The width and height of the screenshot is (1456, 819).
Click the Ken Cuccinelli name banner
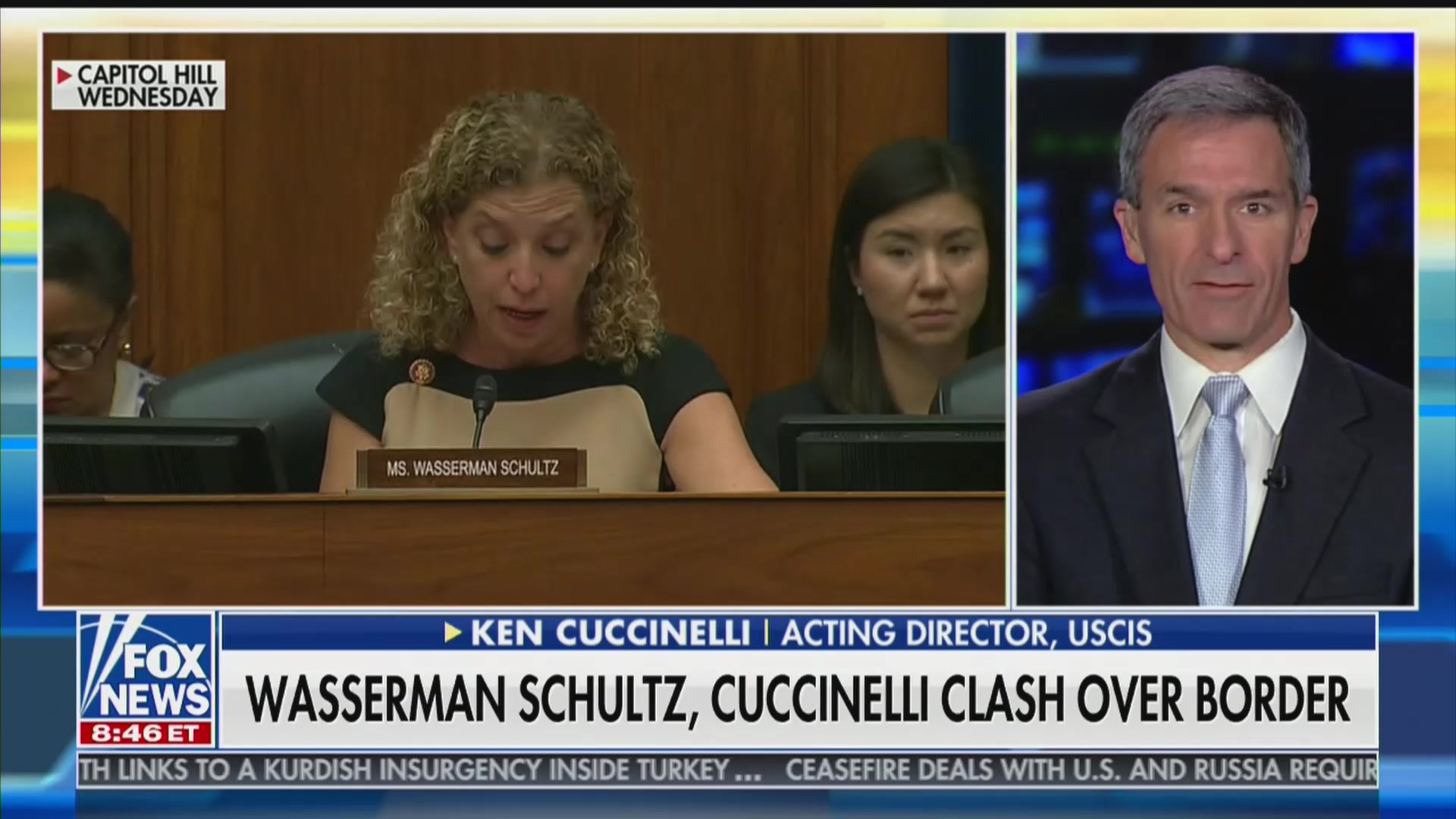(x=610, y=632)
